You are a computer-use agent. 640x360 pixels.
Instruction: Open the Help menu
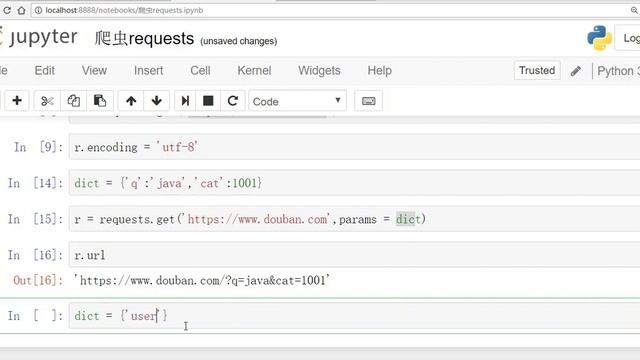pos(380,71)
